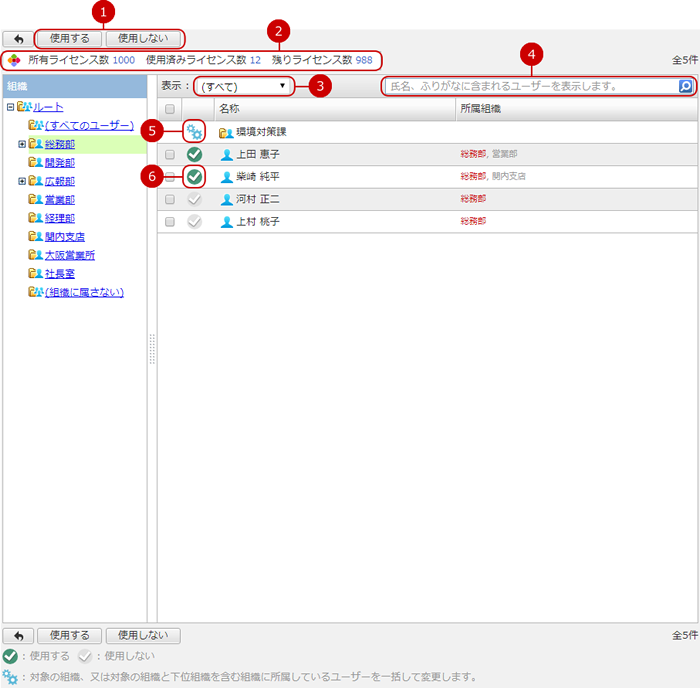Click the name 上村 桃子
700x688 pixels.
tap(258, 221)
